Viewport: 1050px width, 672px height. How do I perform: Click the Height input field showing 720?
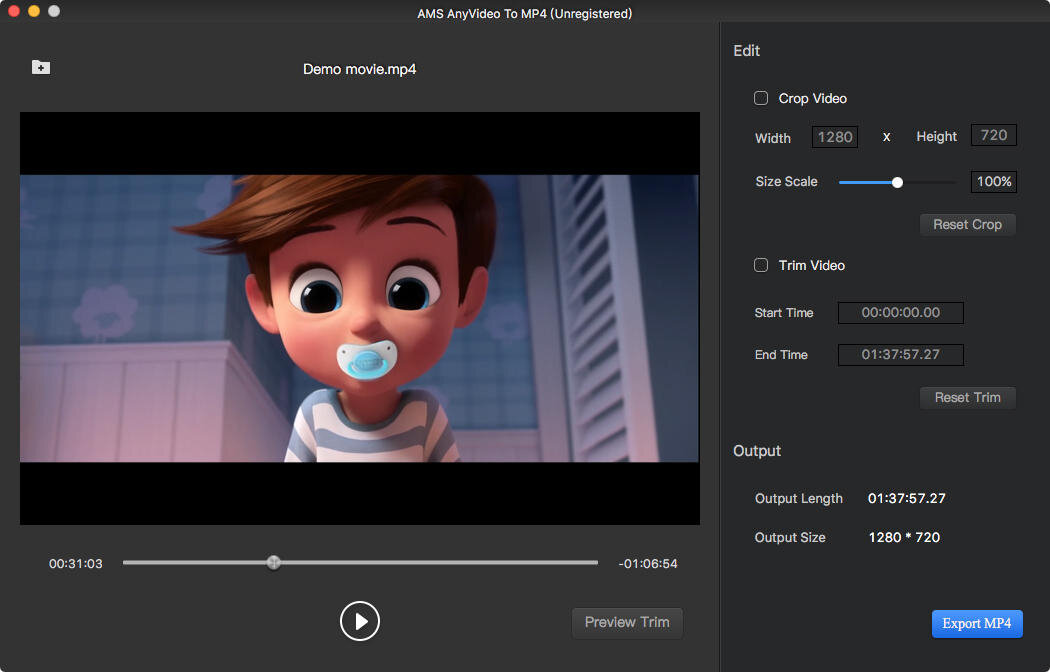[x=994, y=135]
